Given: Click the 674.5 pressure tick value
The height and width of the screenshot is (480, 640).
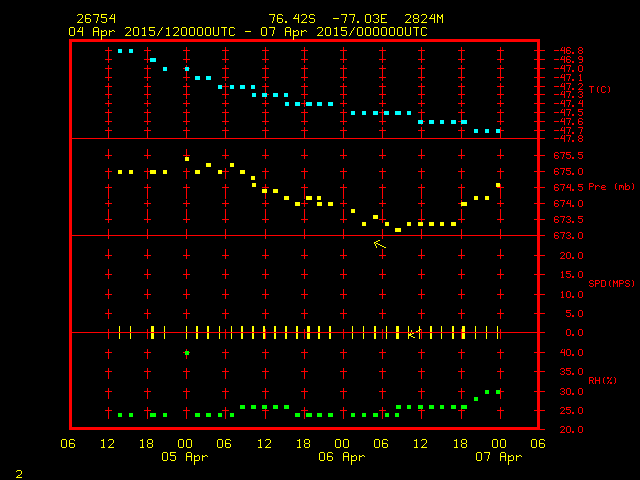Looking at the screenshot, I should (x=569, y=188).
